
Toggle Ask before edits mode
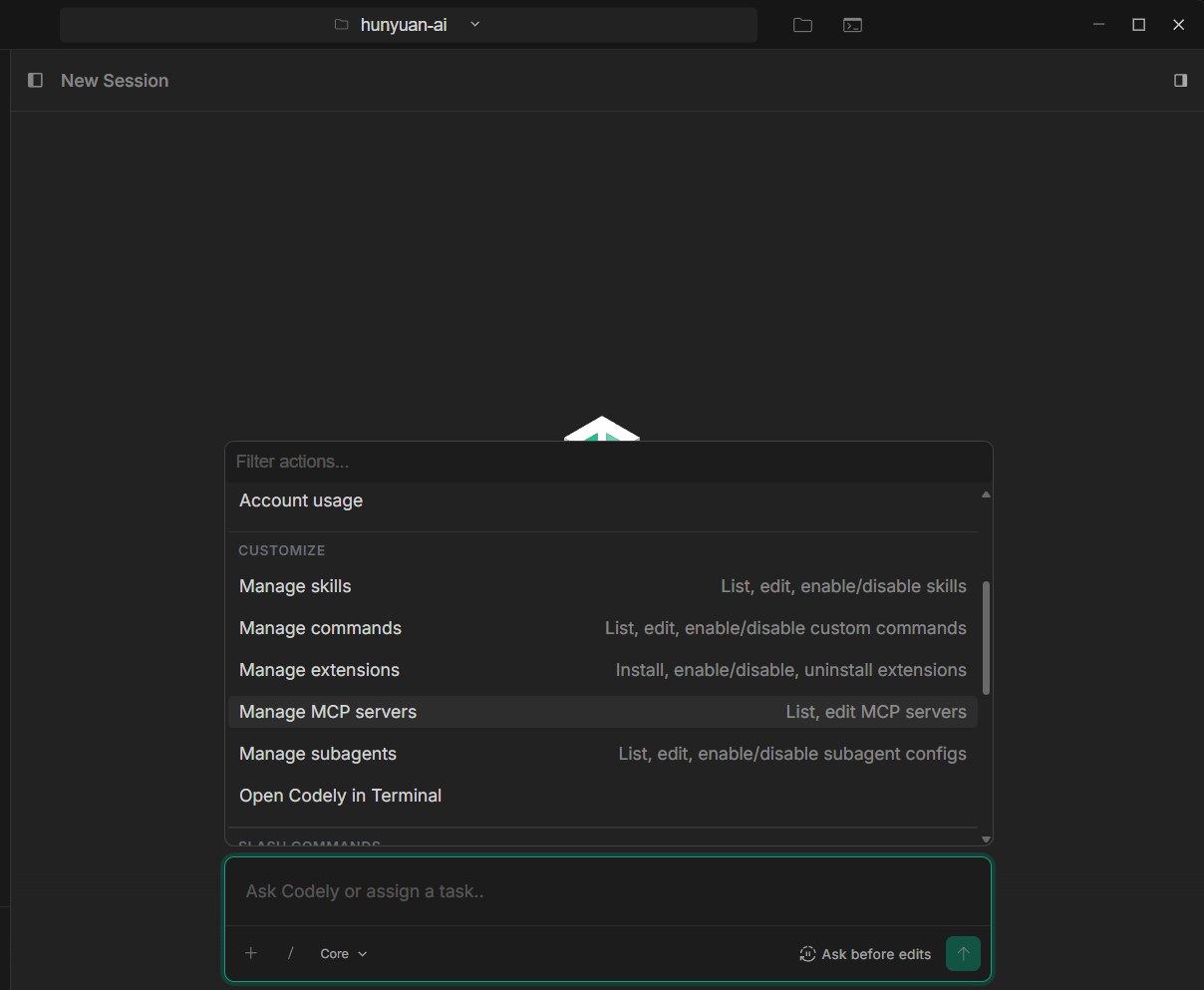tap(865, 954)
